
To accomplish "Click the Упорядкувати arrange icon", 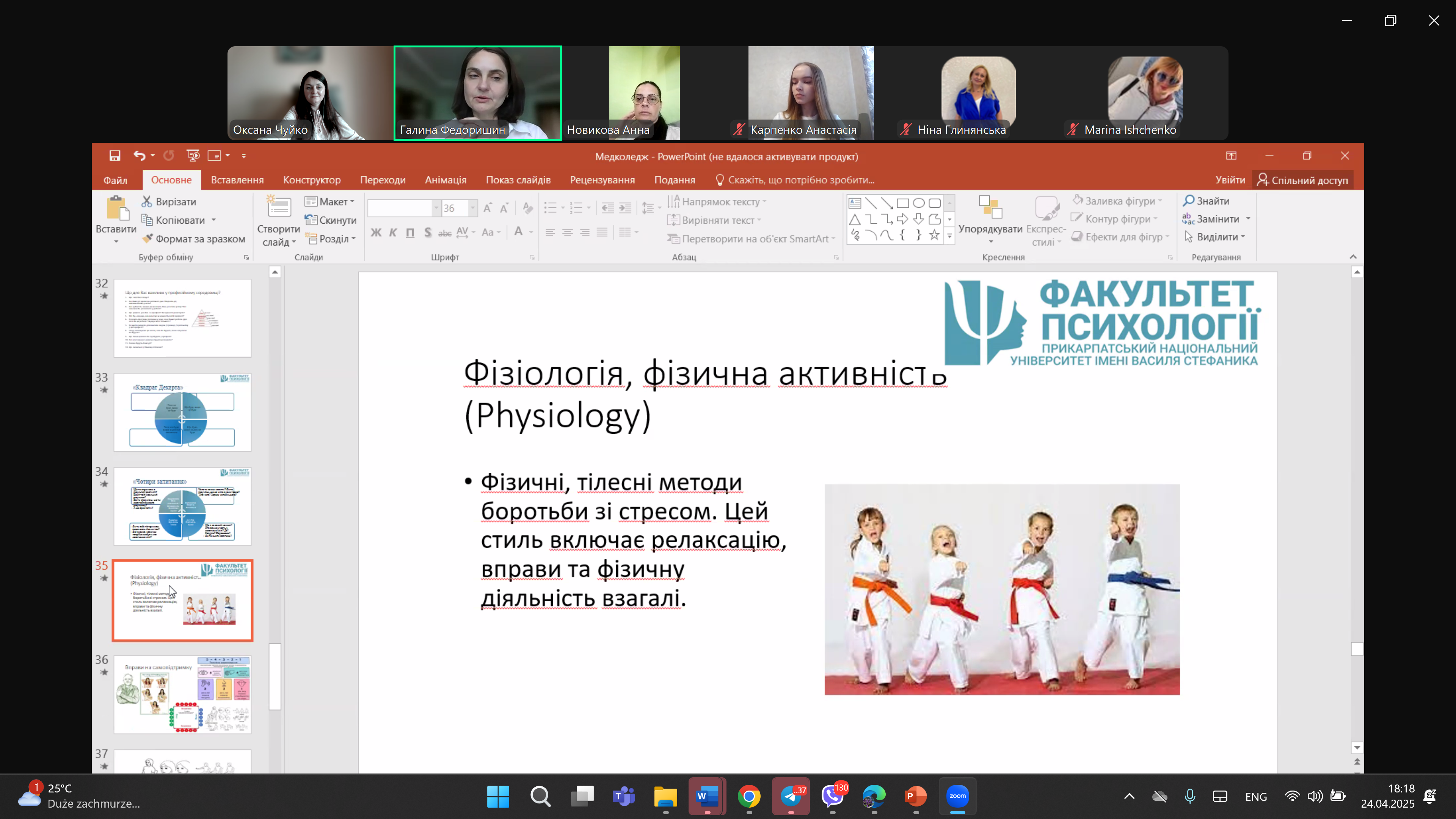I will pos(990,207).
